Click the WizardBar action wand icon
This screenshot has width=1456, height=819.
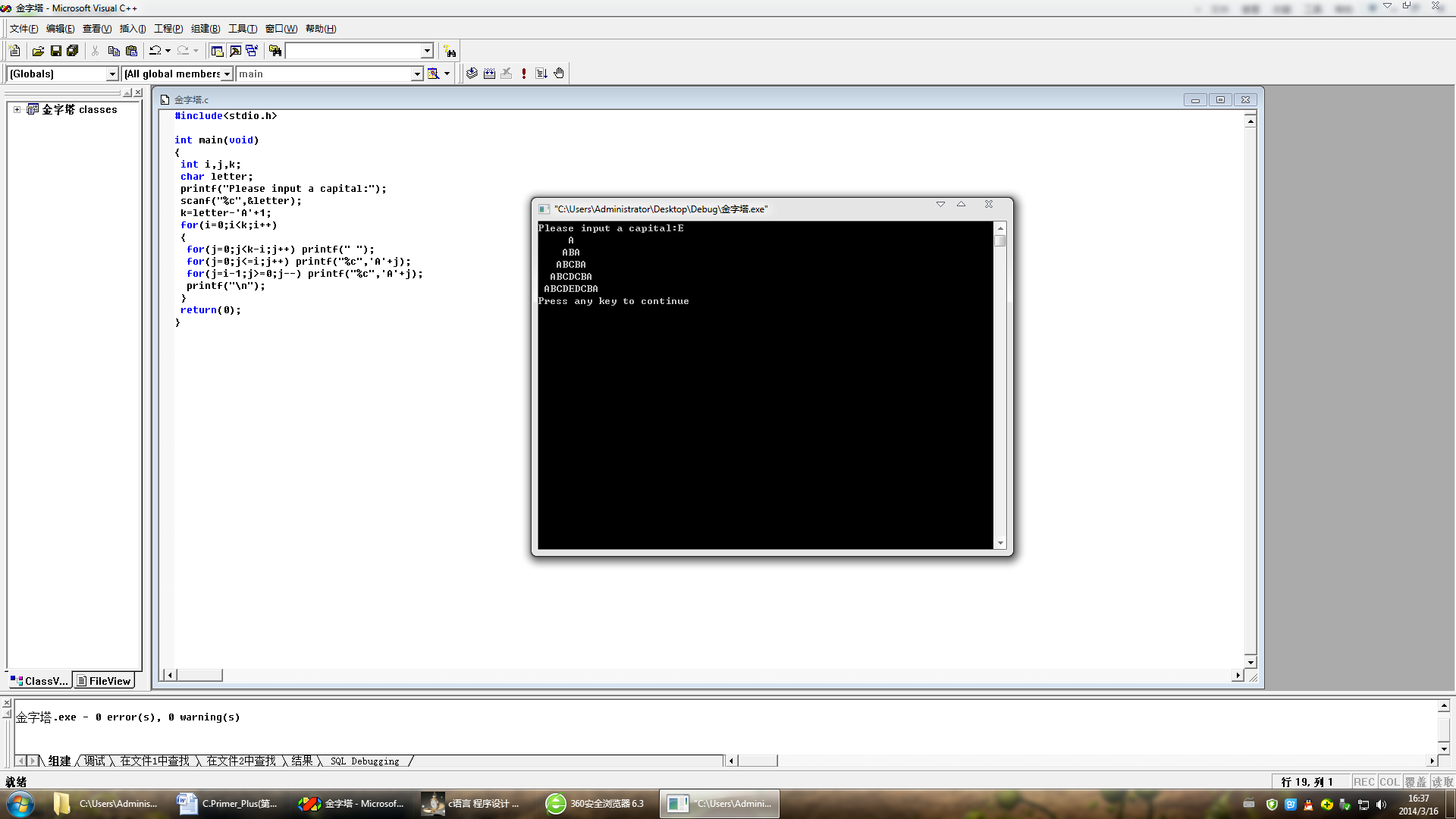(433, 74)
